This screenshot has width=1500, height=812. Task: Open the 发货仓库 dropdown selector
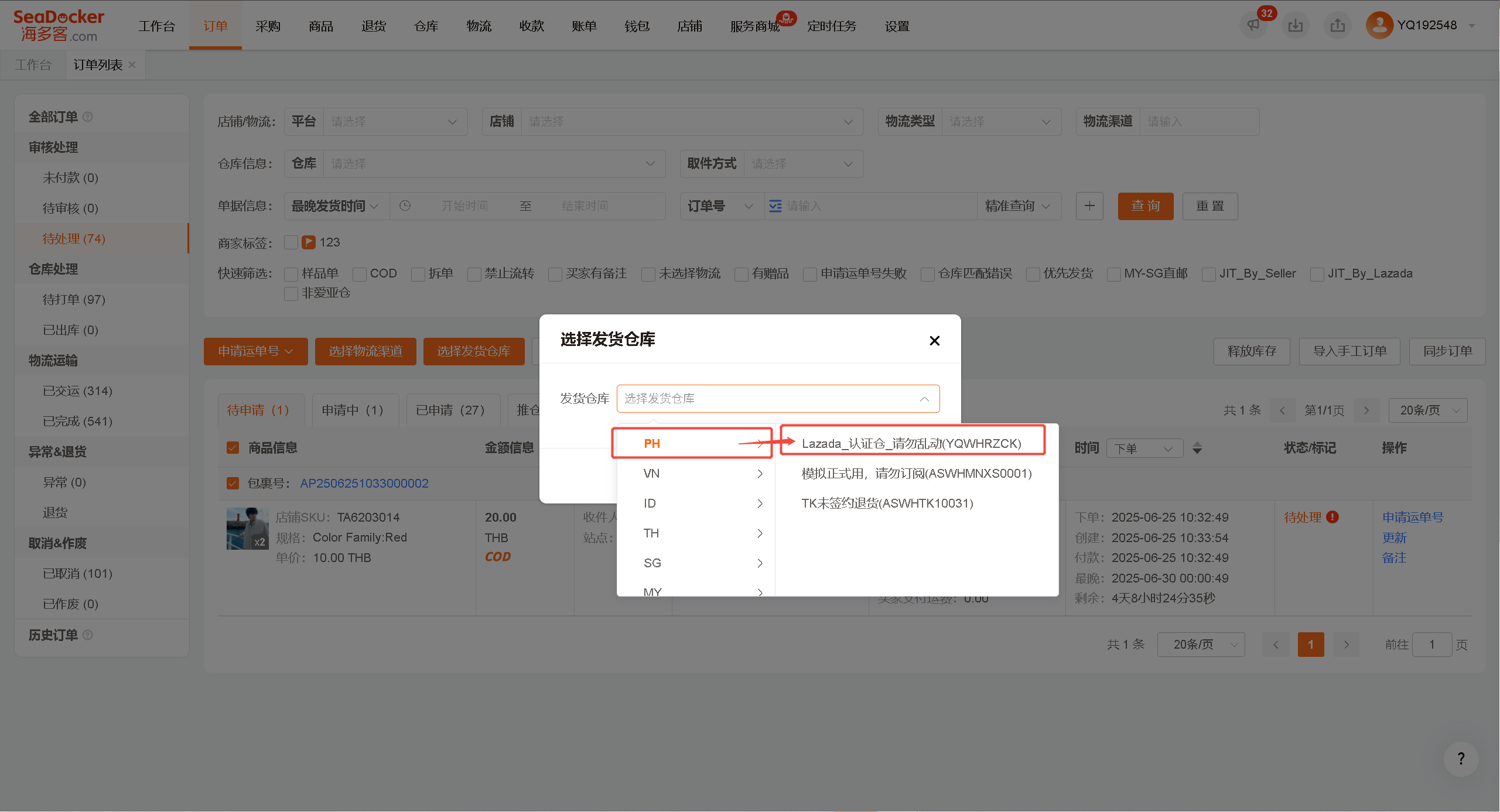point(778,399)
